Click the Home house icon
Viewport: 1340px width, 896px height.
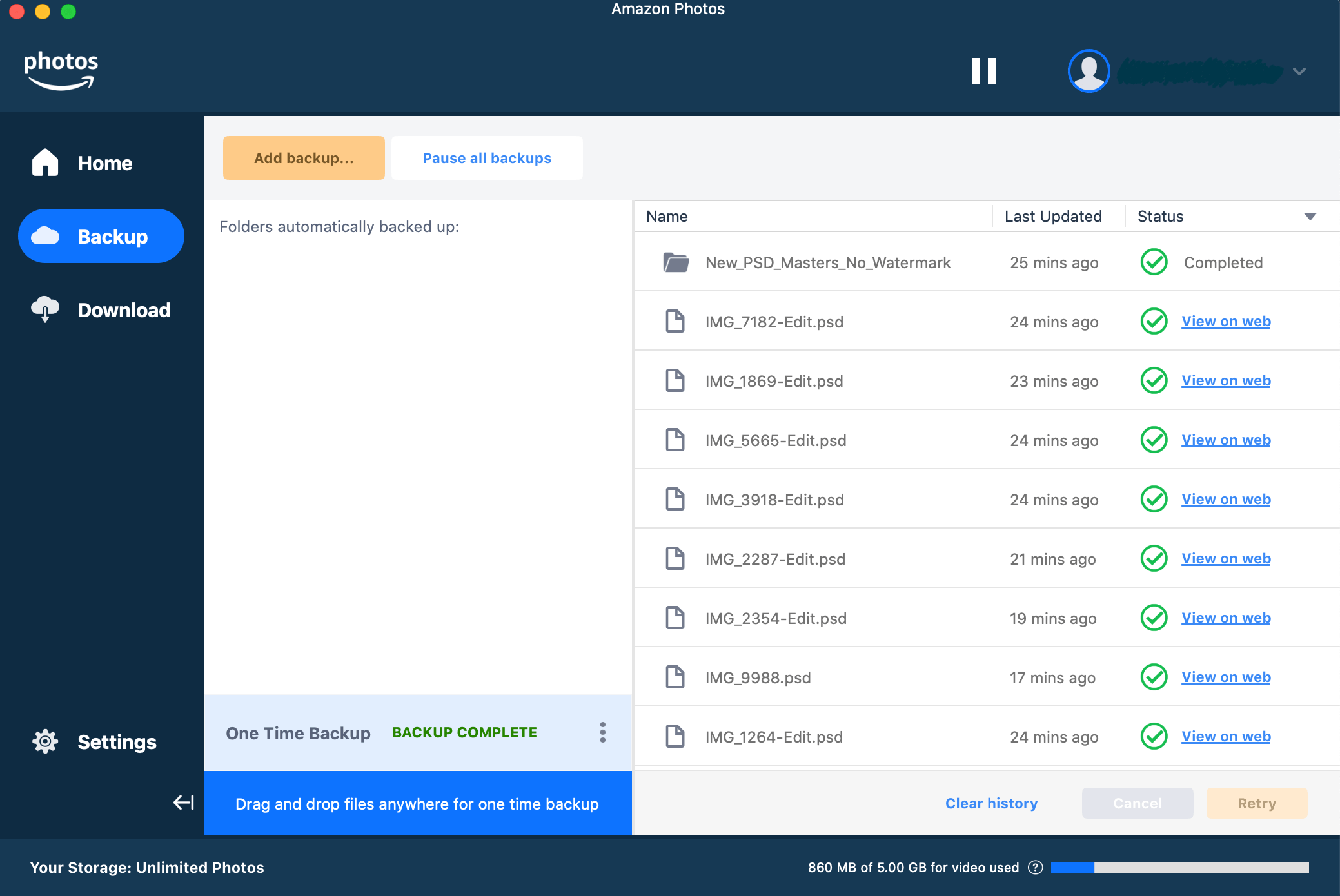point(45,162)
